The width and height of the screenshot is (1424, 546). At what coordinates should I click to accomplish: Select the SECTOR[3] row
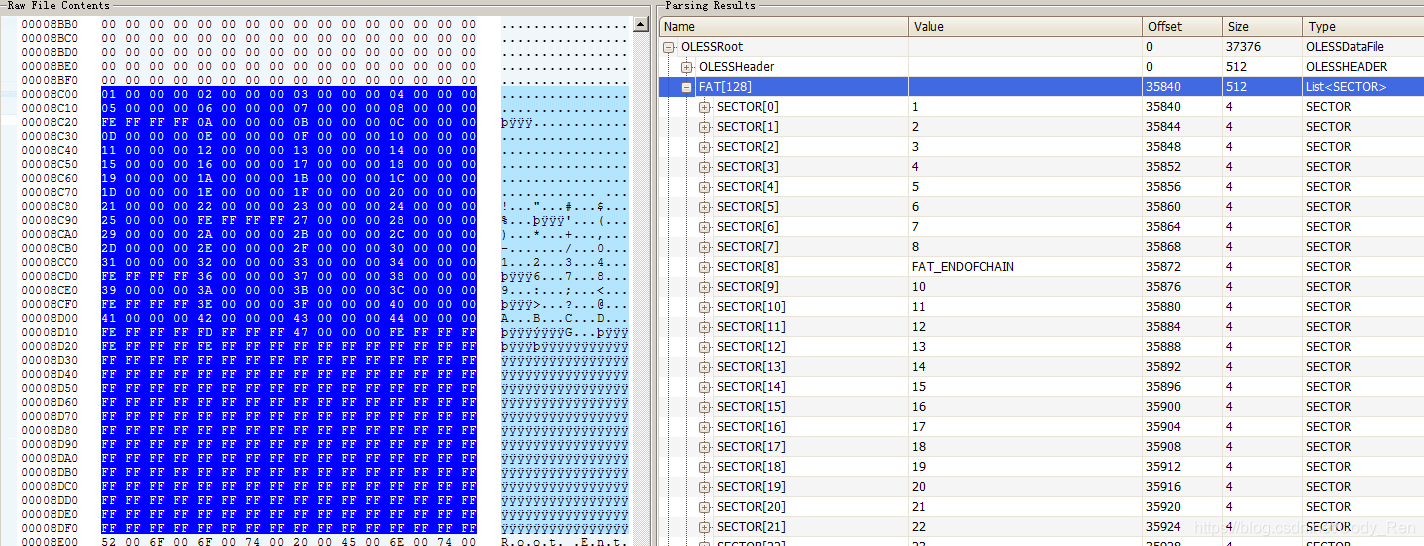tap(1042, 167)
